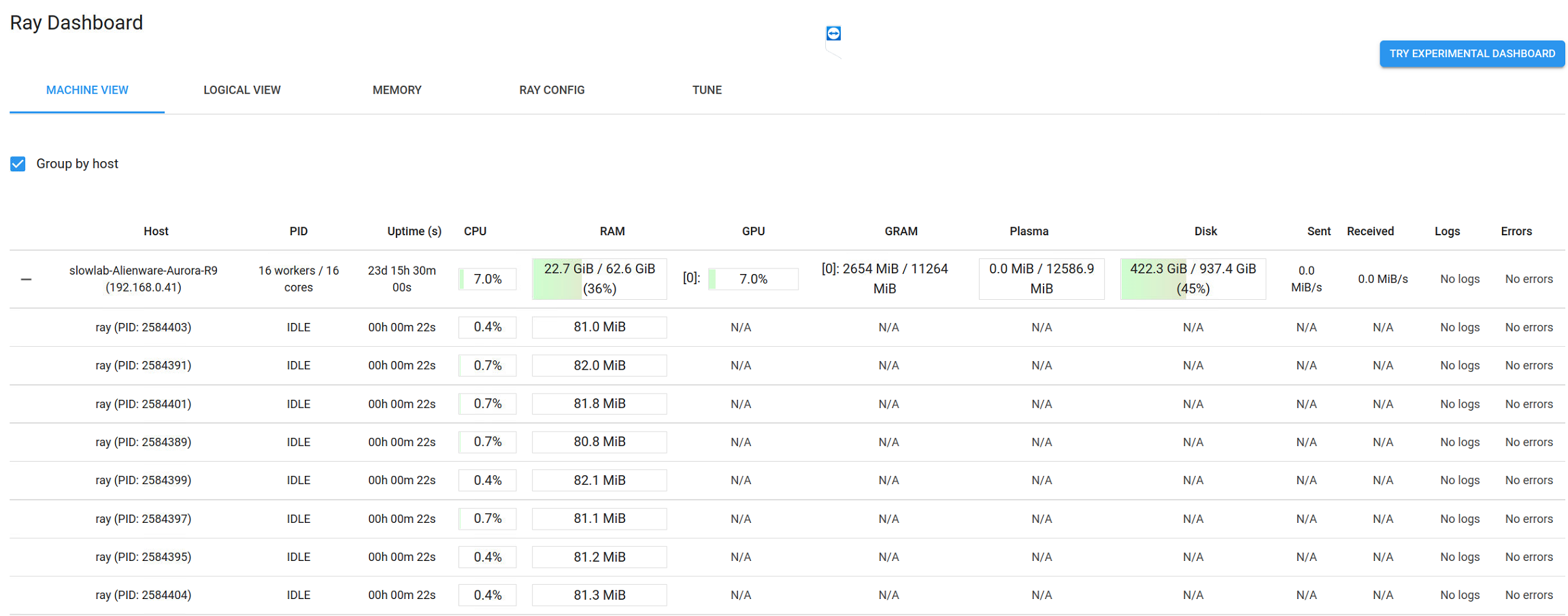This screenshot has height=616, width=1568.
Task: Click the GPU [0] 7.0% usage bar
Action: coord(753,279)
